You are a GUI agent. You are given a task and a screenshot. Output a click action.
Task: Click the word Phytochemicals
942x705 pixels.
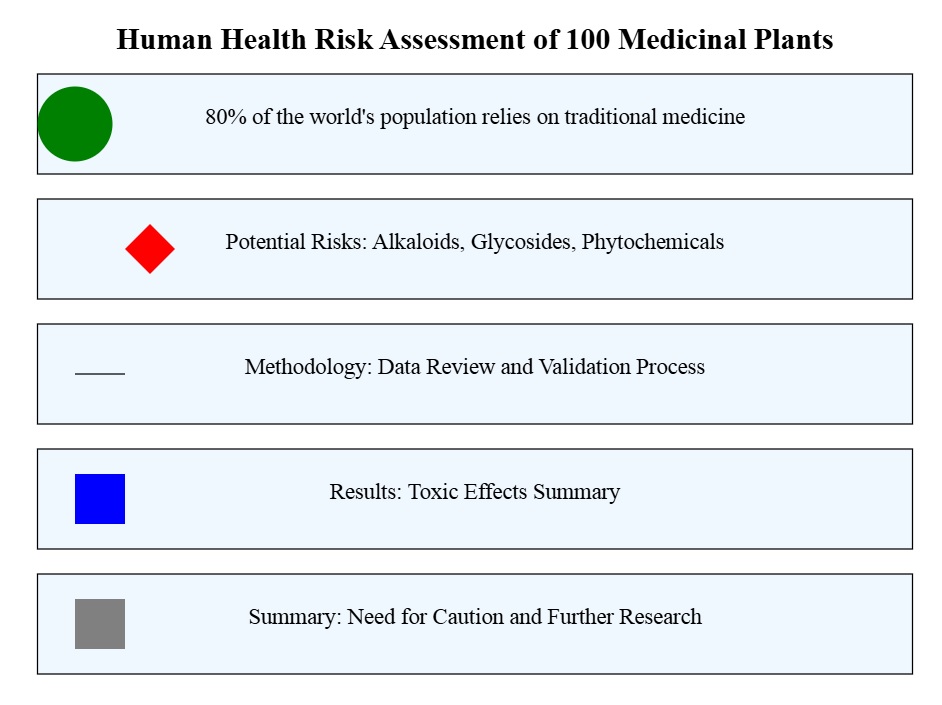pos(653,241)
